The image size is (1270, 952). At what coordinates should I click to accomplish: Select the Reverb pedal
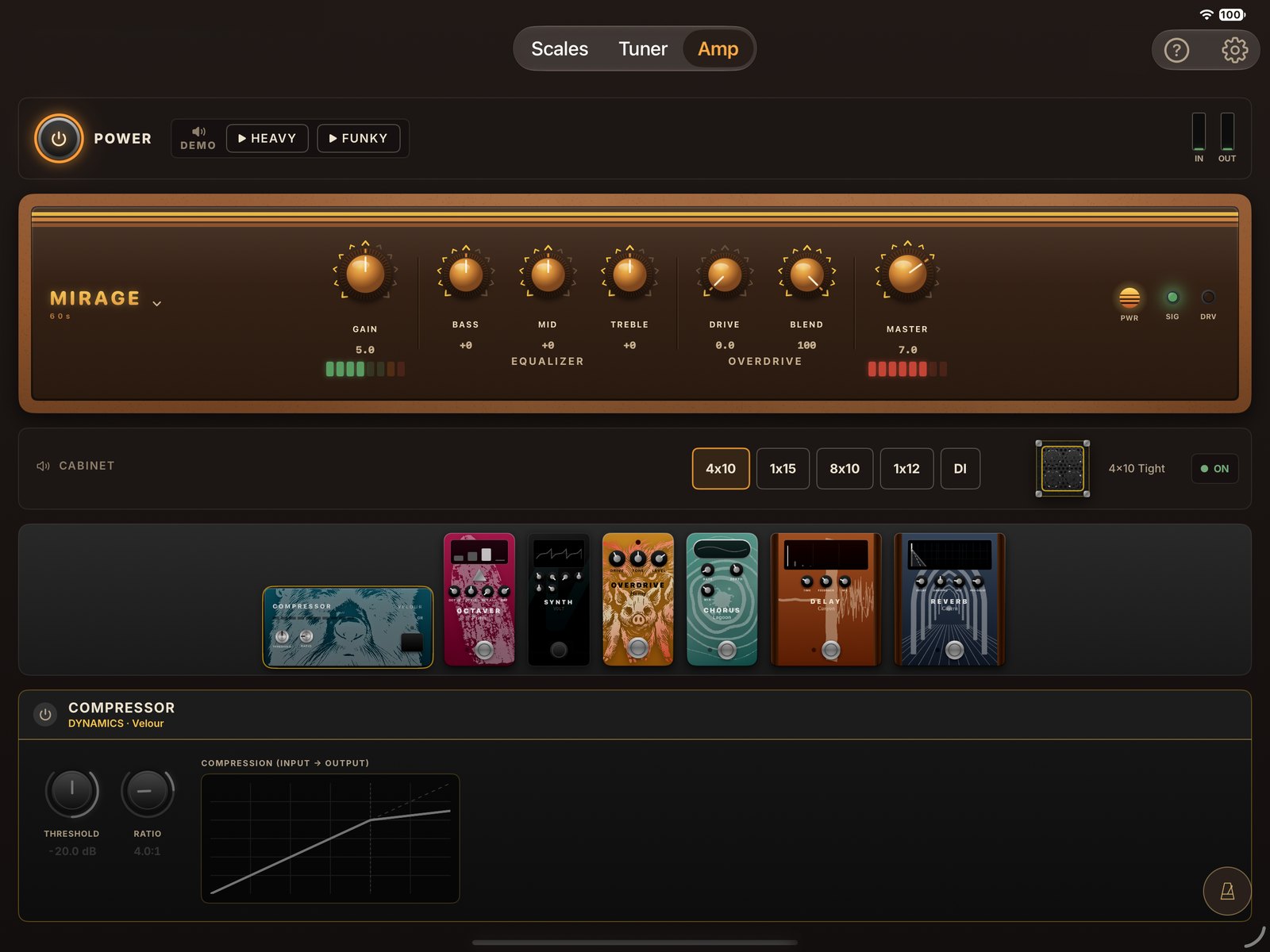coord(949,599)
